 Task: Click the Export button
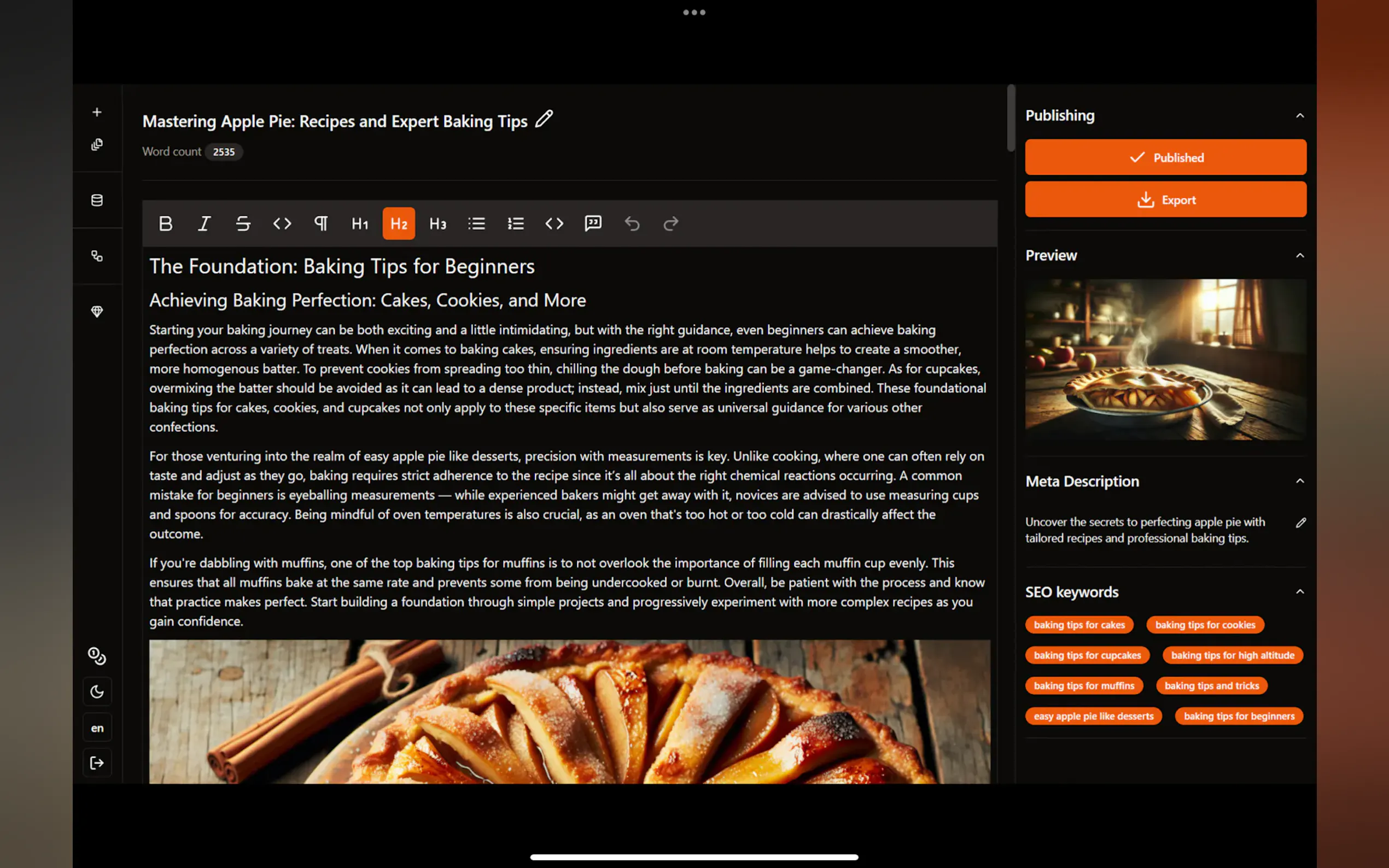point(1165,200)
